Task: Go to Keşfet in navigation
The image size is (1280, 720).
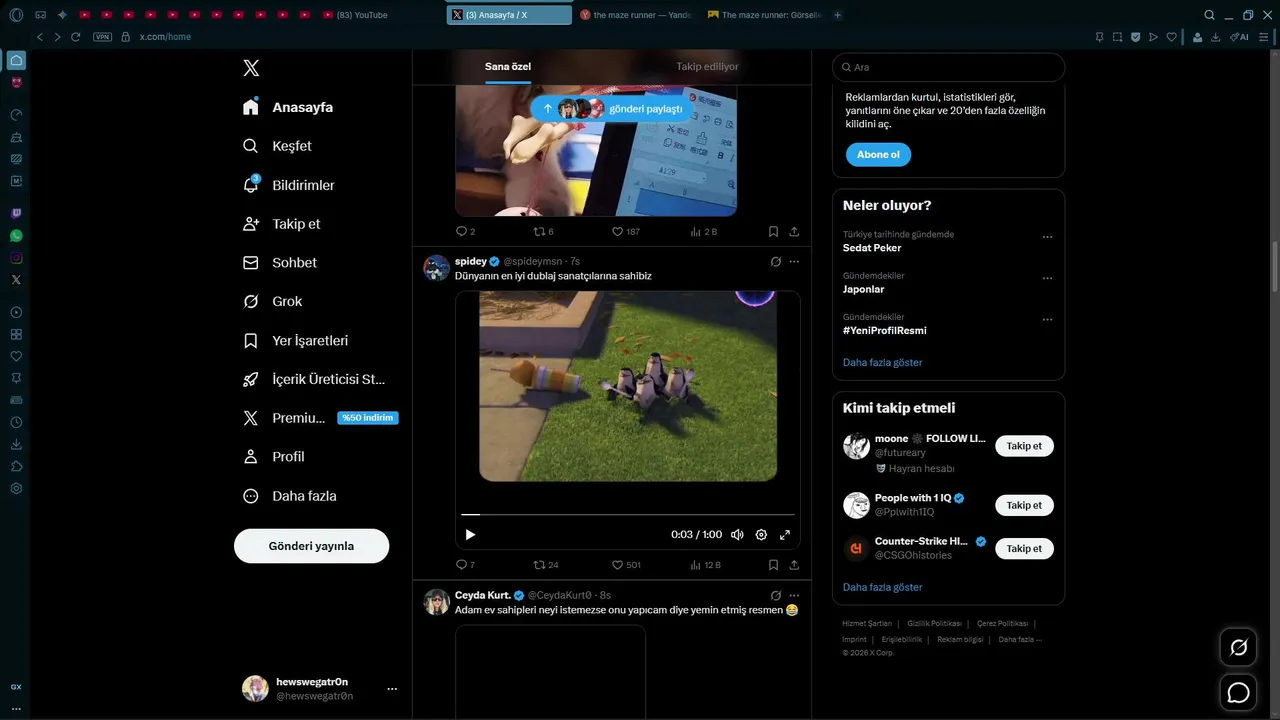Action: click(x=278, y=146)
